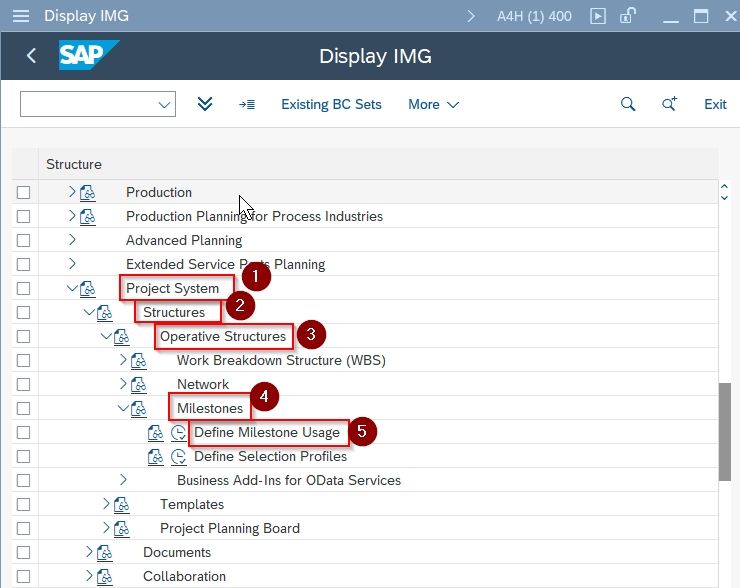The image size is (740, 588).
Task: Click the position/indent list toolbar icon
Action: (x=247, y=104)
